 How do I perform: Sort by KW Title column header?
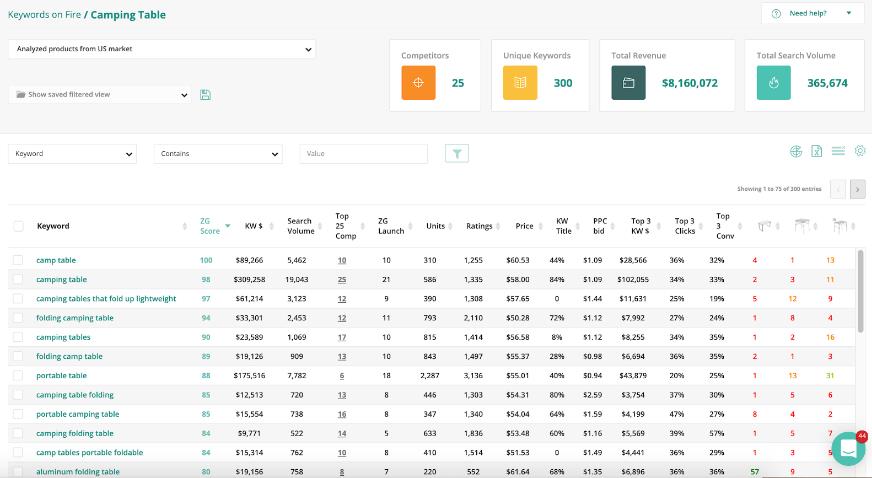coord(563,226)
